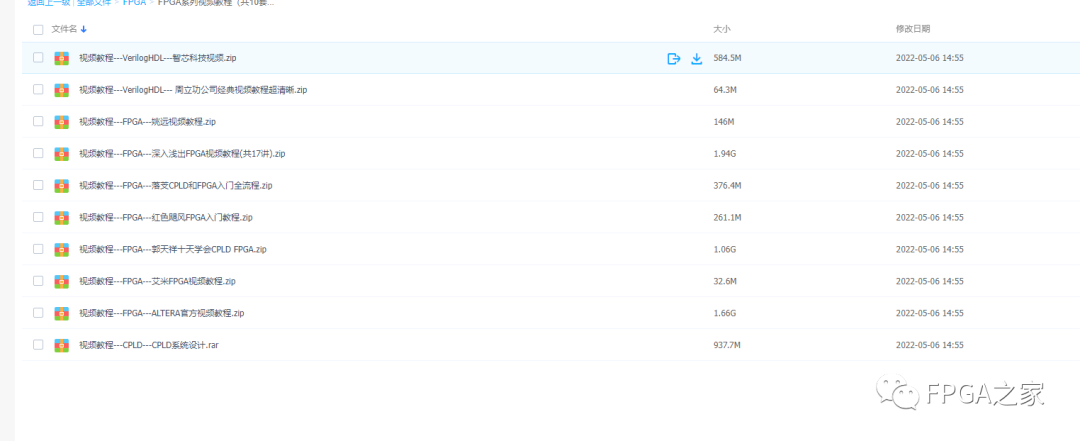The height and width of the screenshot is (441, 1080).
Task: Click the sort arrow next to 文件名
Action: click(83, 29)
